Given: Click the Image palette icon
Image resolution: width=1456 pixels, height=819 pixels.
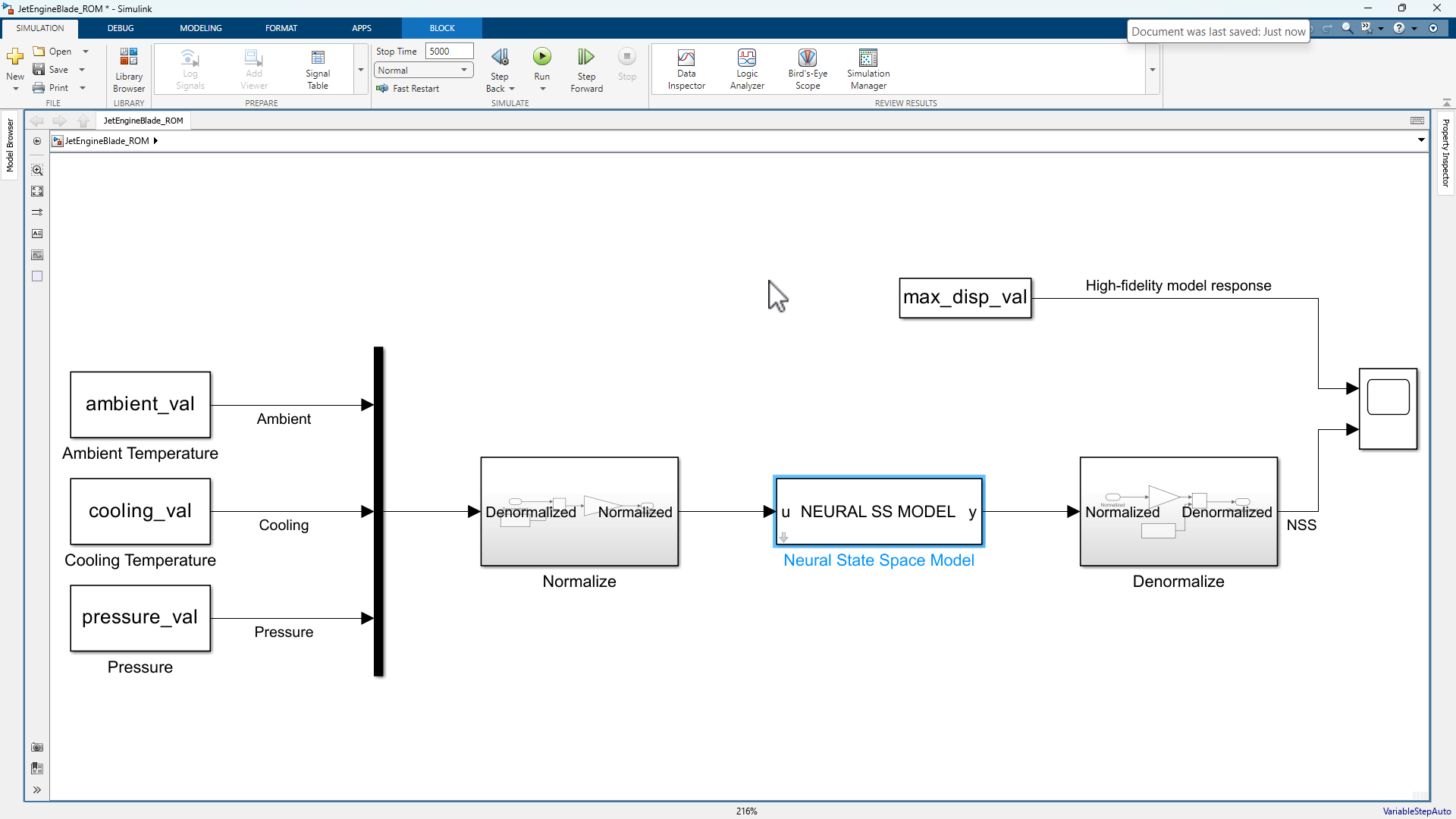Looking at the screenshot, I should pyautogui.click(x=37, y=255).
